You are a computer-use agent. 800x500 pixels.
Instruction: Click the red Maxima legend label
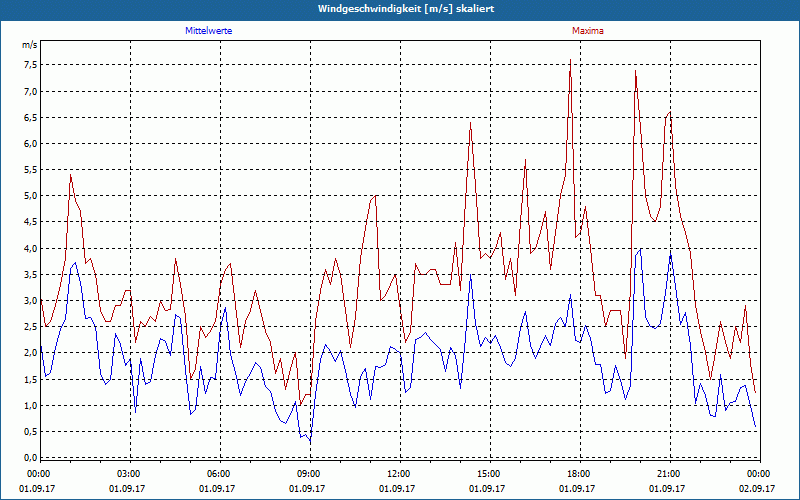[588, 31]
